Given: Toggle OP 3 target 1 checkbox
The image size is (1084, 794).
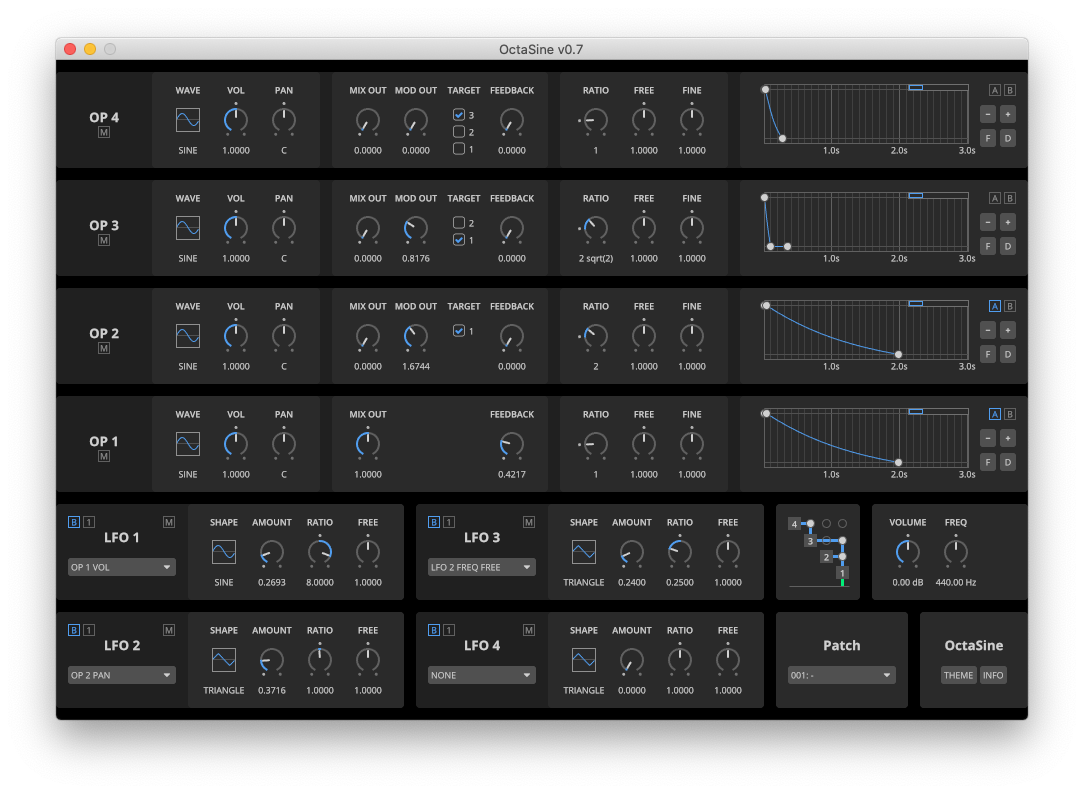Looking at the screenshot, I should 458,240.
